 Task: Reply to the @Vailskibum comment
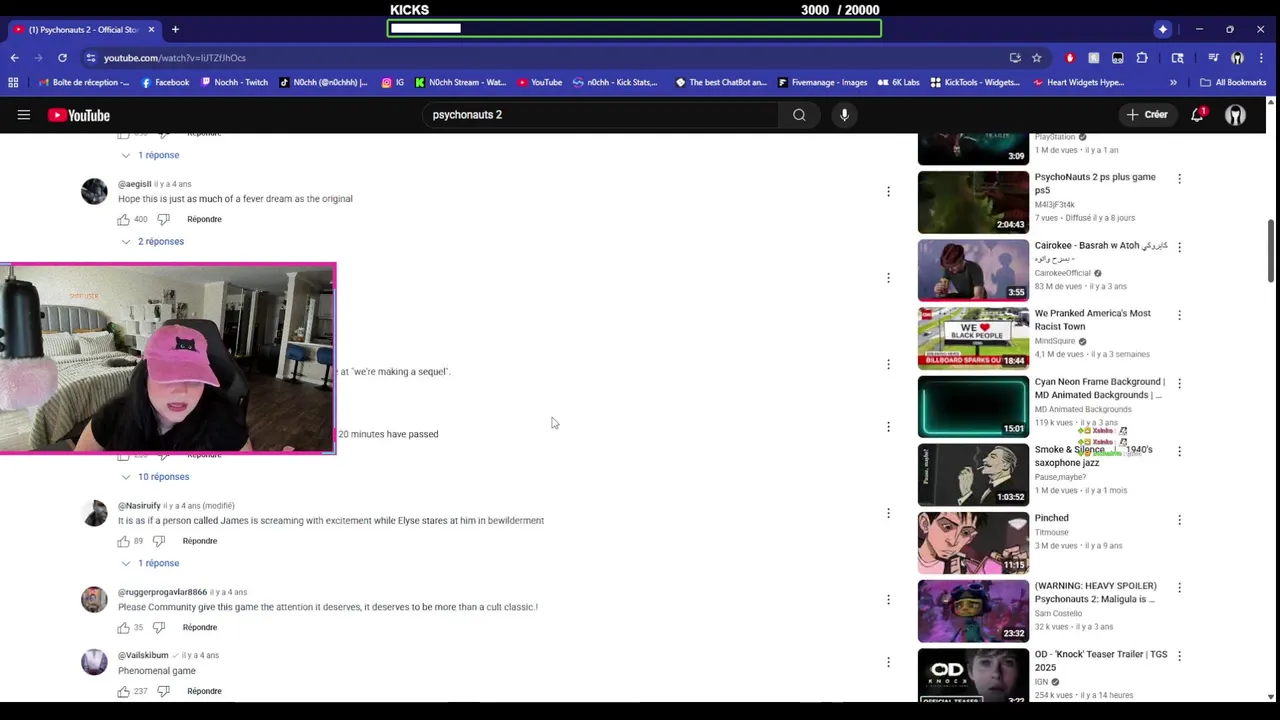[x=204, y=691]
